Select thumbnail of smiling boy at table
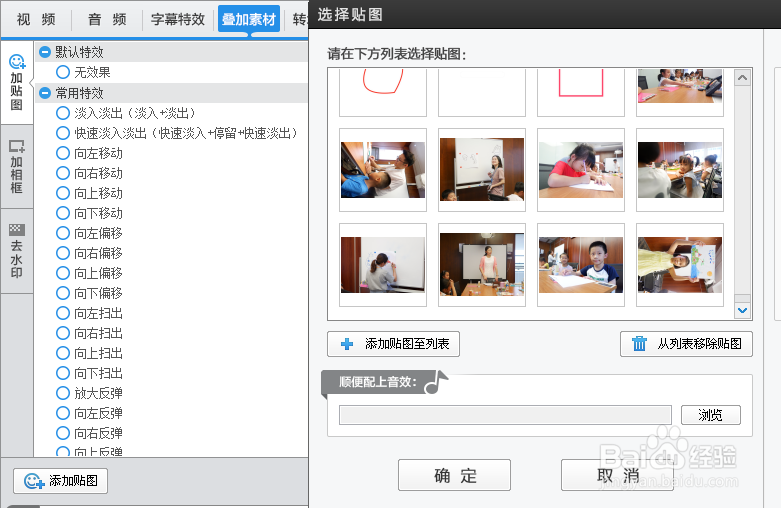 581,265
